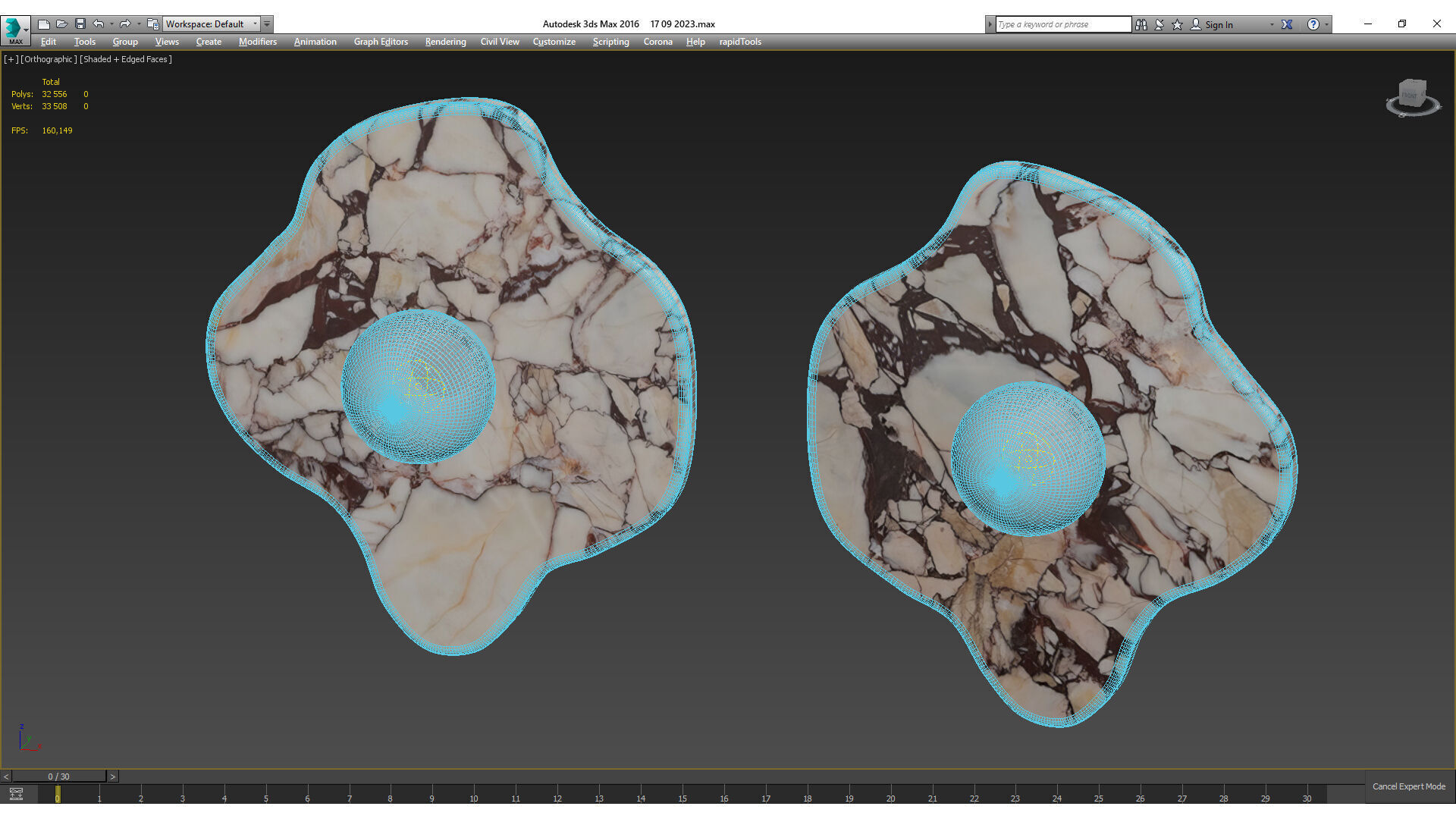Open the Views menu

[x=167, y=42]
